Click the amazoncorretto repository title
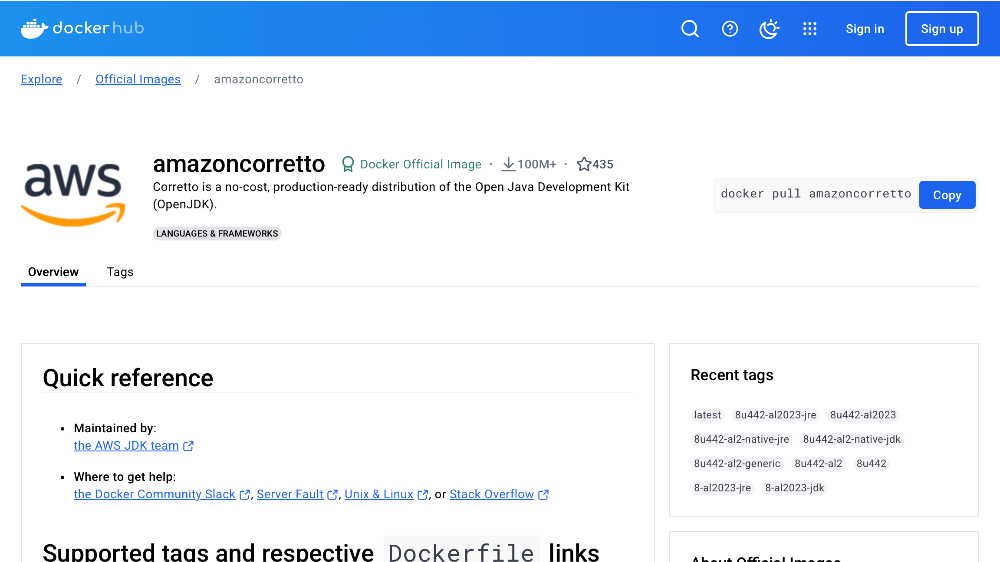The image size is (1000, 562). tap(239, 164)
